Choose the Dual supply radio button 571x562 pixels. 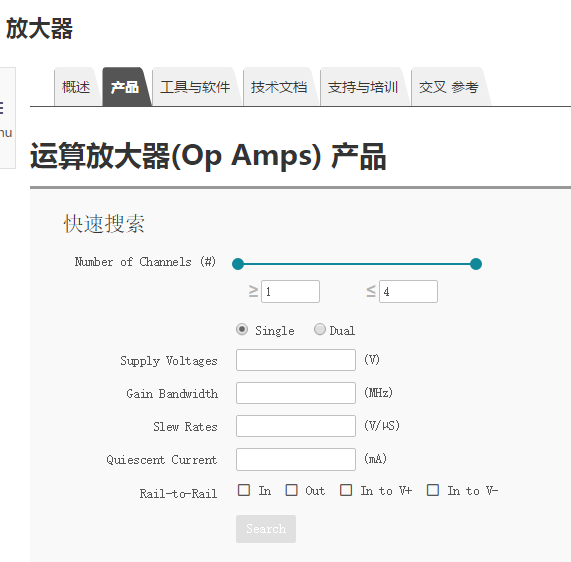[320, 329]
